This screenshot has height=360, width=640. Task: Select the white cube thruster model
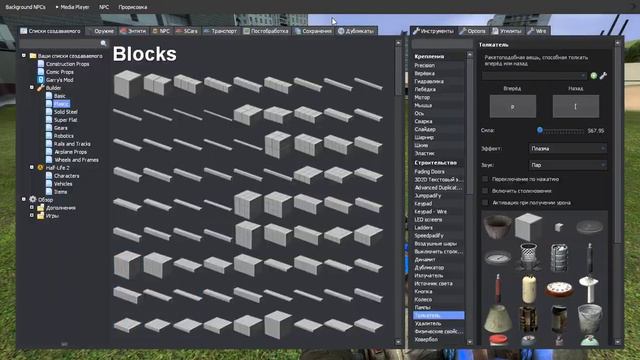tap(528, 227)
